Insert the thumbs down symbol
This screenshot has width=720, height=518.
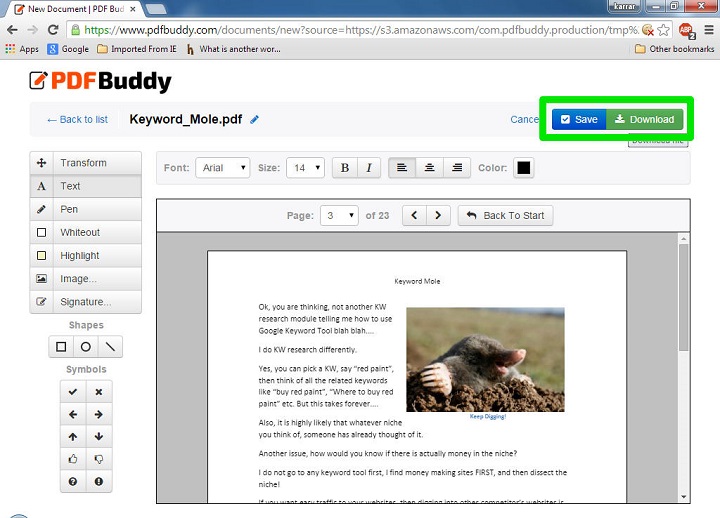(98, 459)
